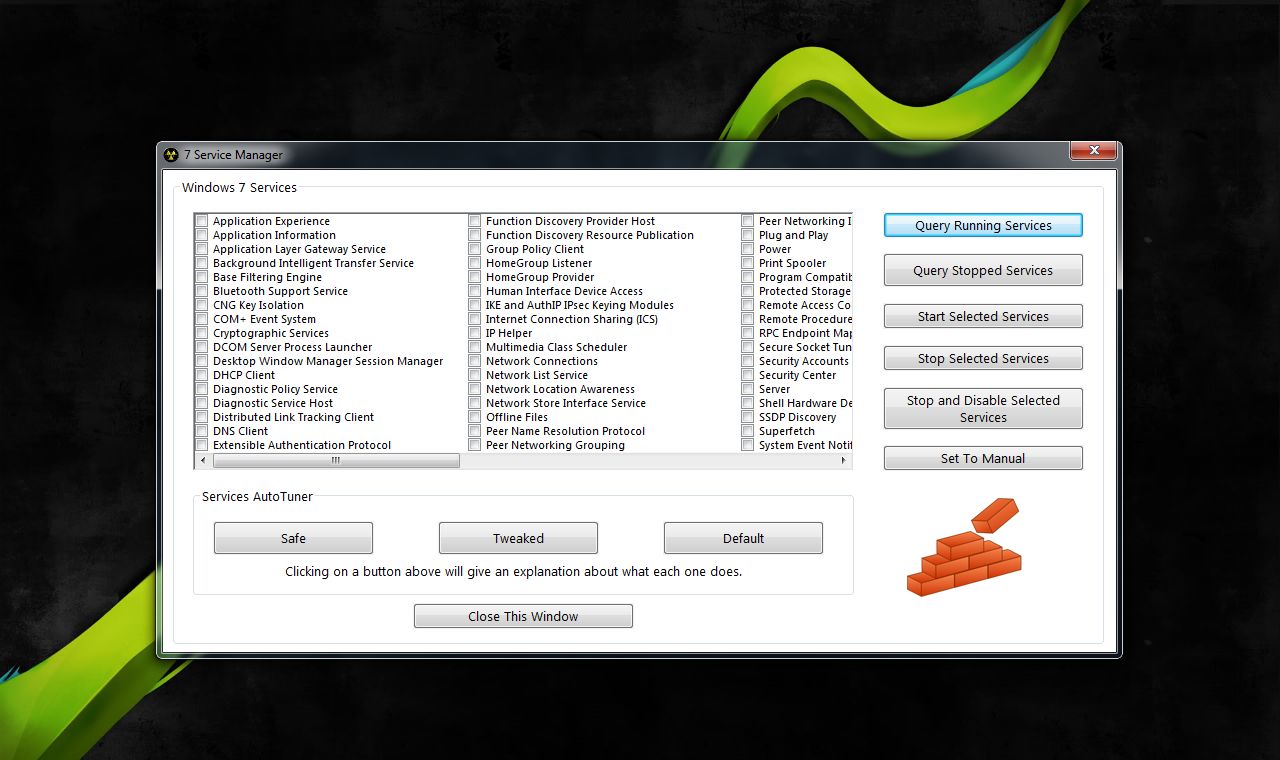Viewport: 1280px width, 760px height.
Task: Tick the DNS Client checkbox
Action: 202,431
